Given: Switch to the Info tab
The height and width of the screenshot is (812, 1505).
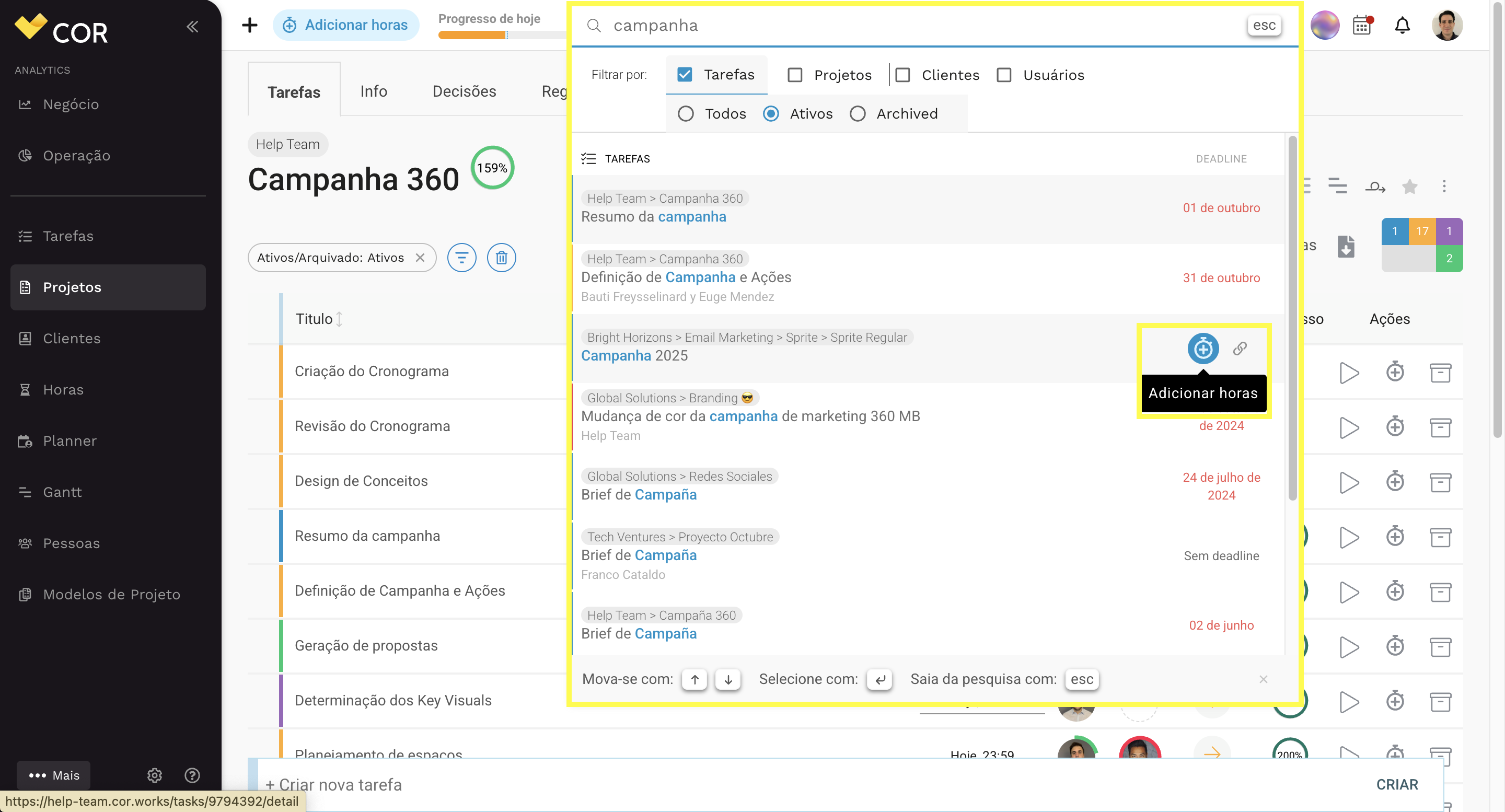Looking at the screenshot, I should 373,91.
